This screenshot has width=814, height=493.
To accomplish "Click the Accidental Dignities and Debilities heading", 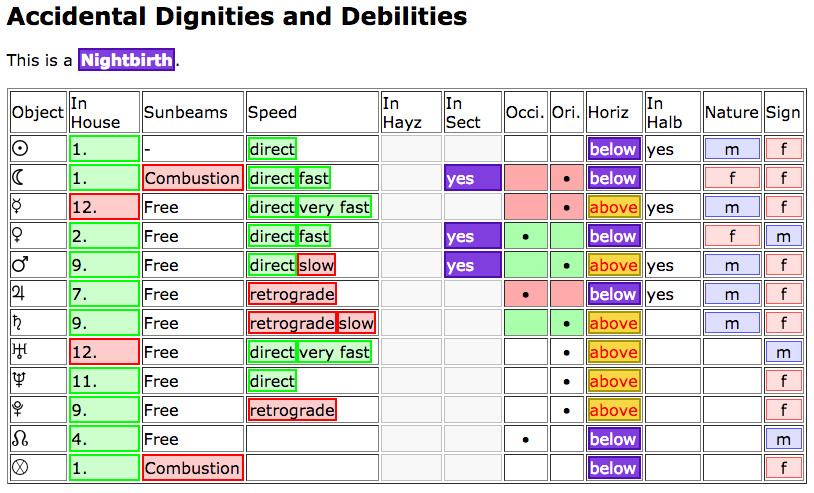I will [237, 16].
